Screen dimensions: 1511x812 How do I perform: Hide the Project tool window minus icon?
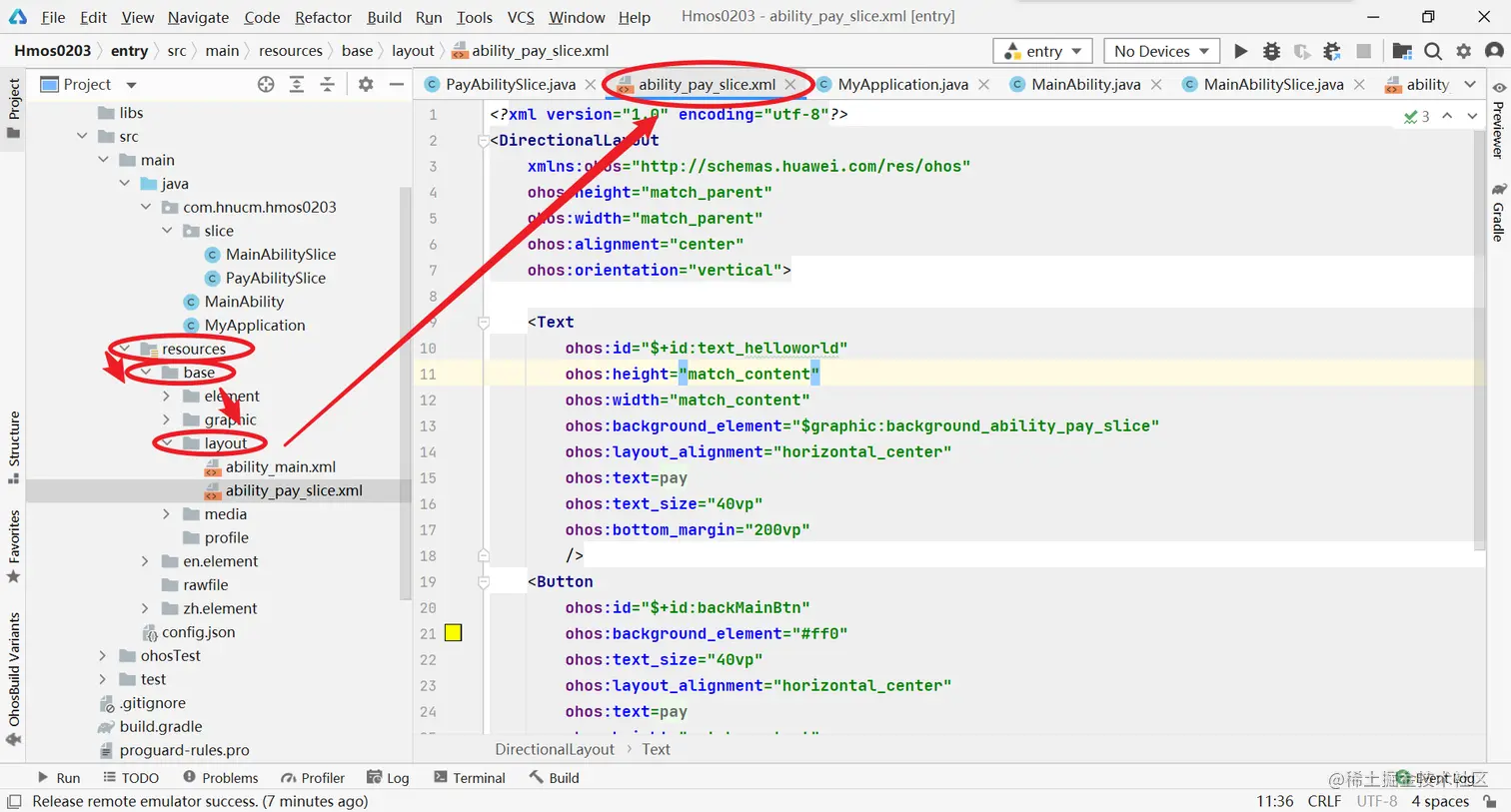tap(396, 85)
